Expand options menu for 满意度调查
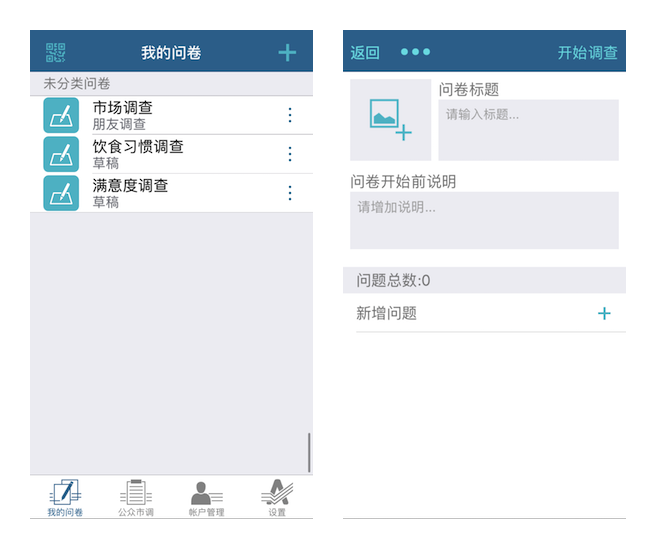 click(x=290, y=193)
